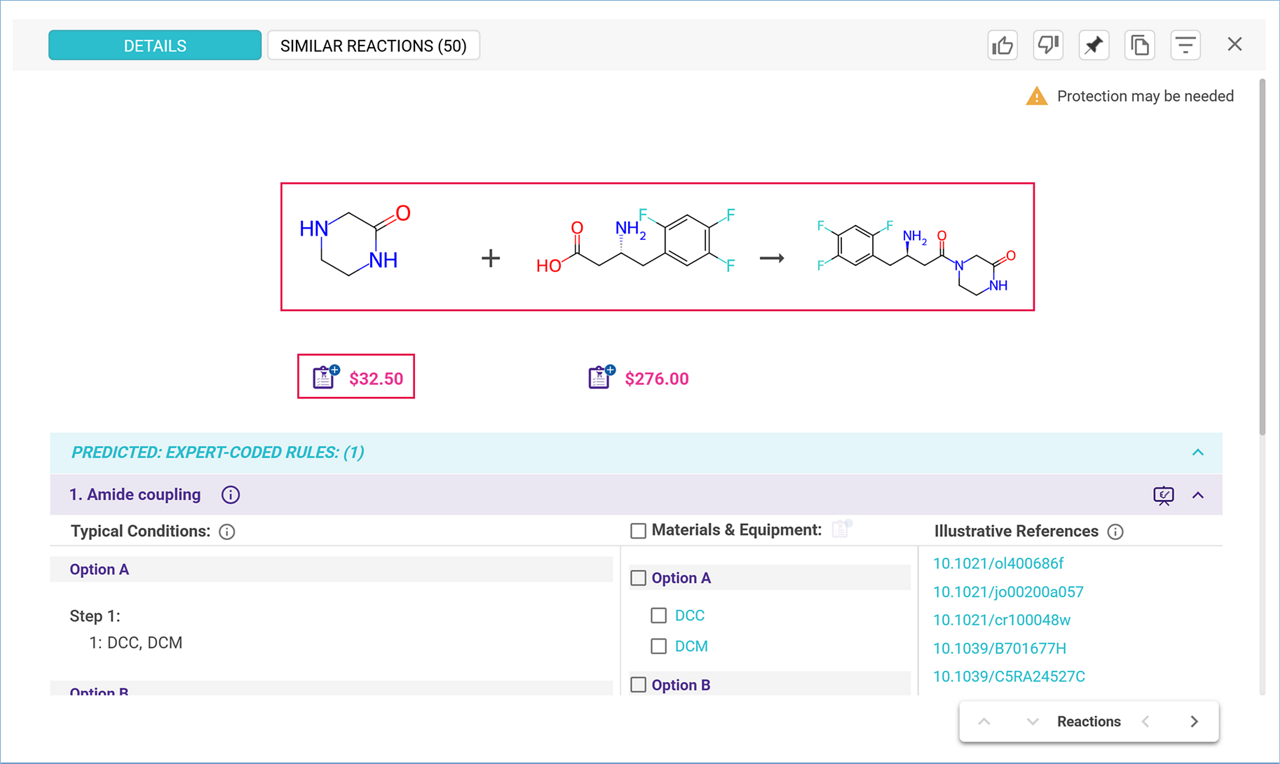Tick the DCM checkbox
The image size is (1280, 764).
[x=658, y=647]
